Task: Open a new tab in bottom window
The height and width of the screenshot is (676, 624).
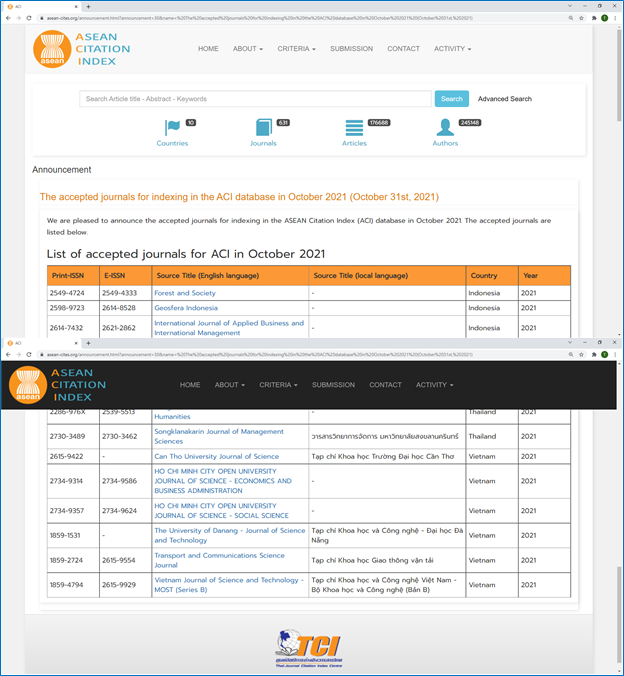Action: click(88, 343)
